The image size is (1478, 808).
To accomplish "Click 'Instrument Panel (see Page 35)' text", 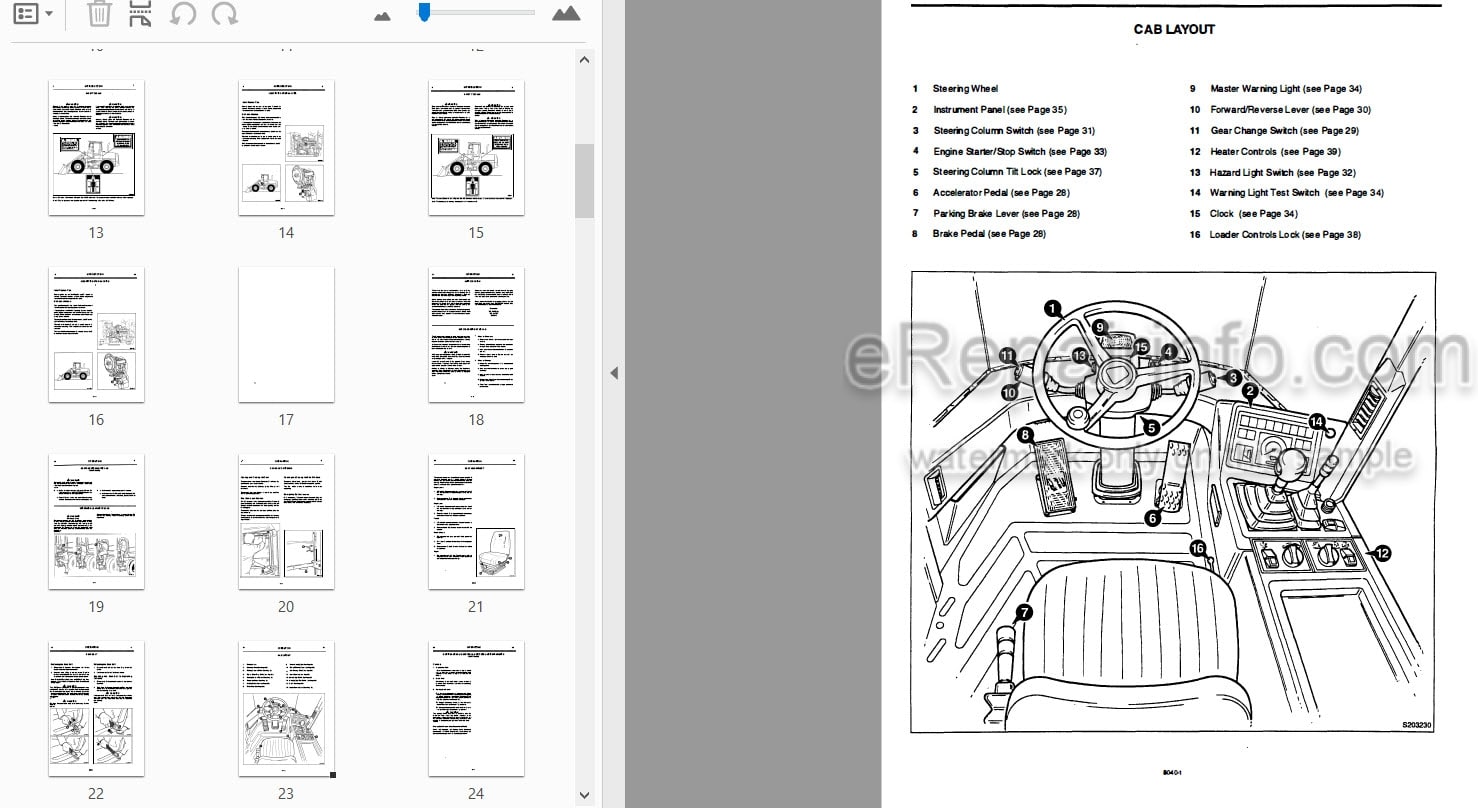I will pos(999,110).
